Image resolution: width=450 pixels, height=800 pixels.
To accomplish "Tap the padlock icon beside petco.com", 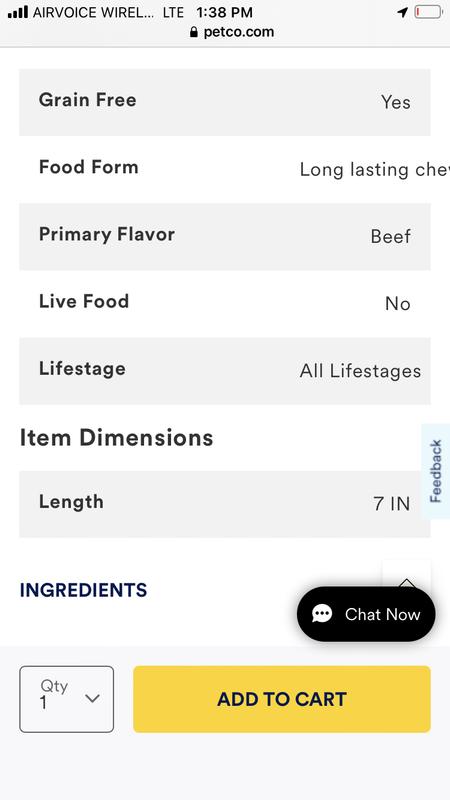I will pos(193,32).
